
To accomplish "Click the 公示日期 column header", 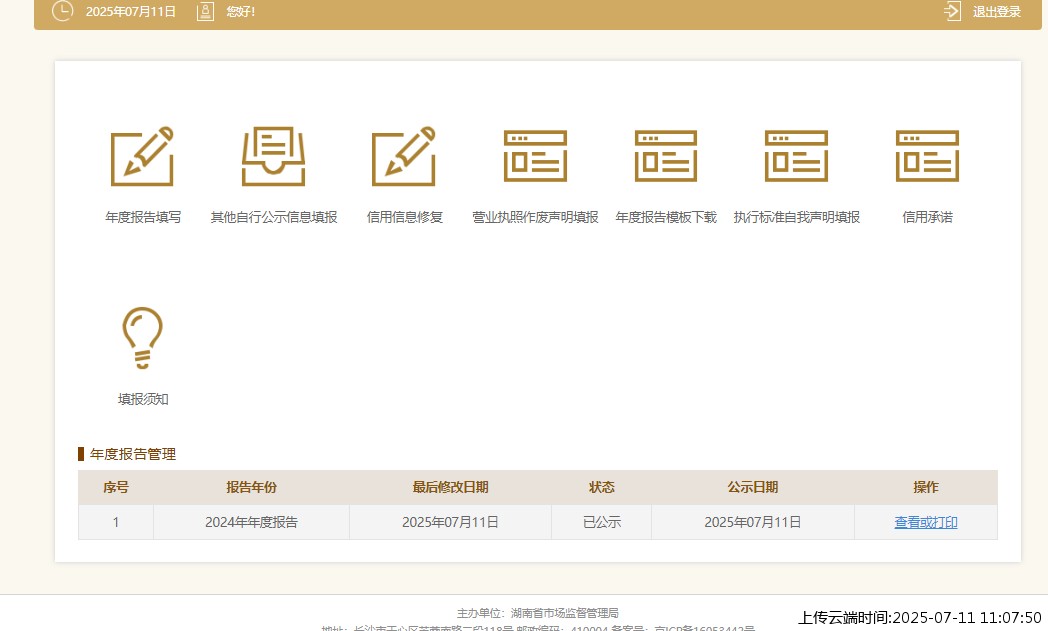I will tap(753, 487).
